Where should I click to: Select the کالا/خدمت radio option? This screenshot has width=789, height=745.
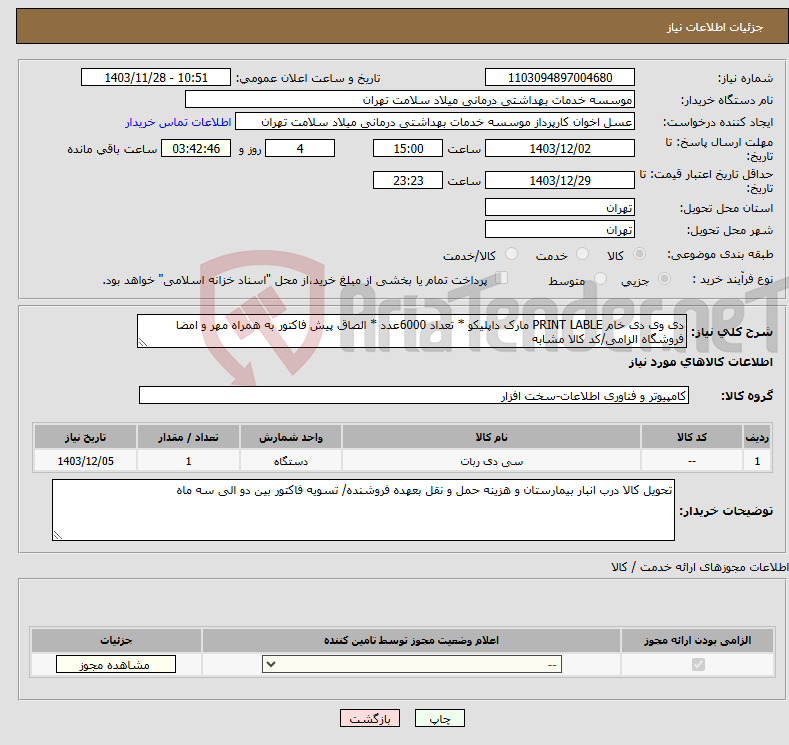click(x=511, y=255)
